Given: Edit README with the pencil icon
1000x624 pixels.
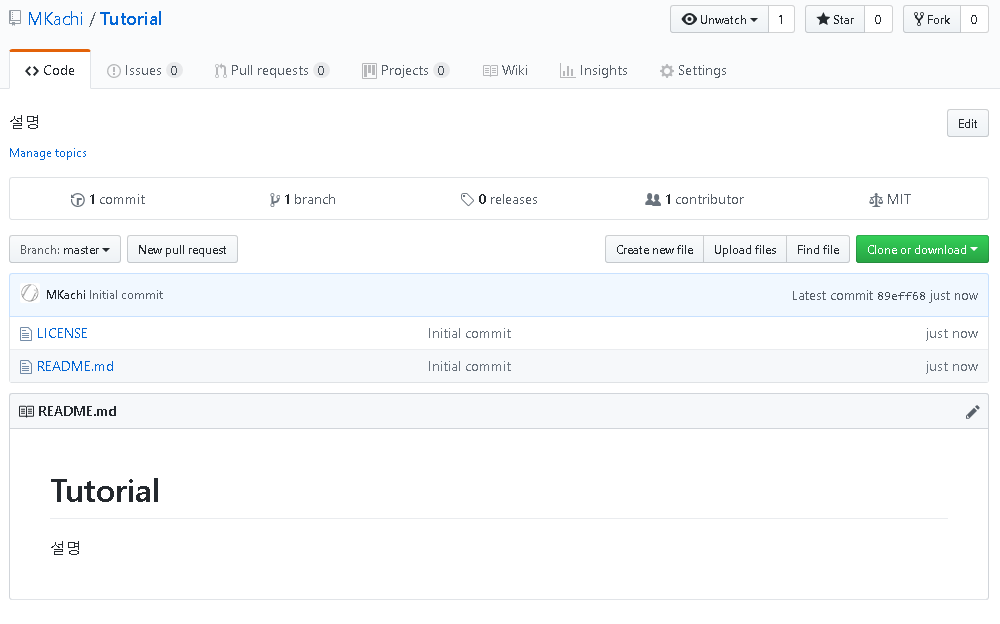Looking at the screenshot, I should pos(973,412).
